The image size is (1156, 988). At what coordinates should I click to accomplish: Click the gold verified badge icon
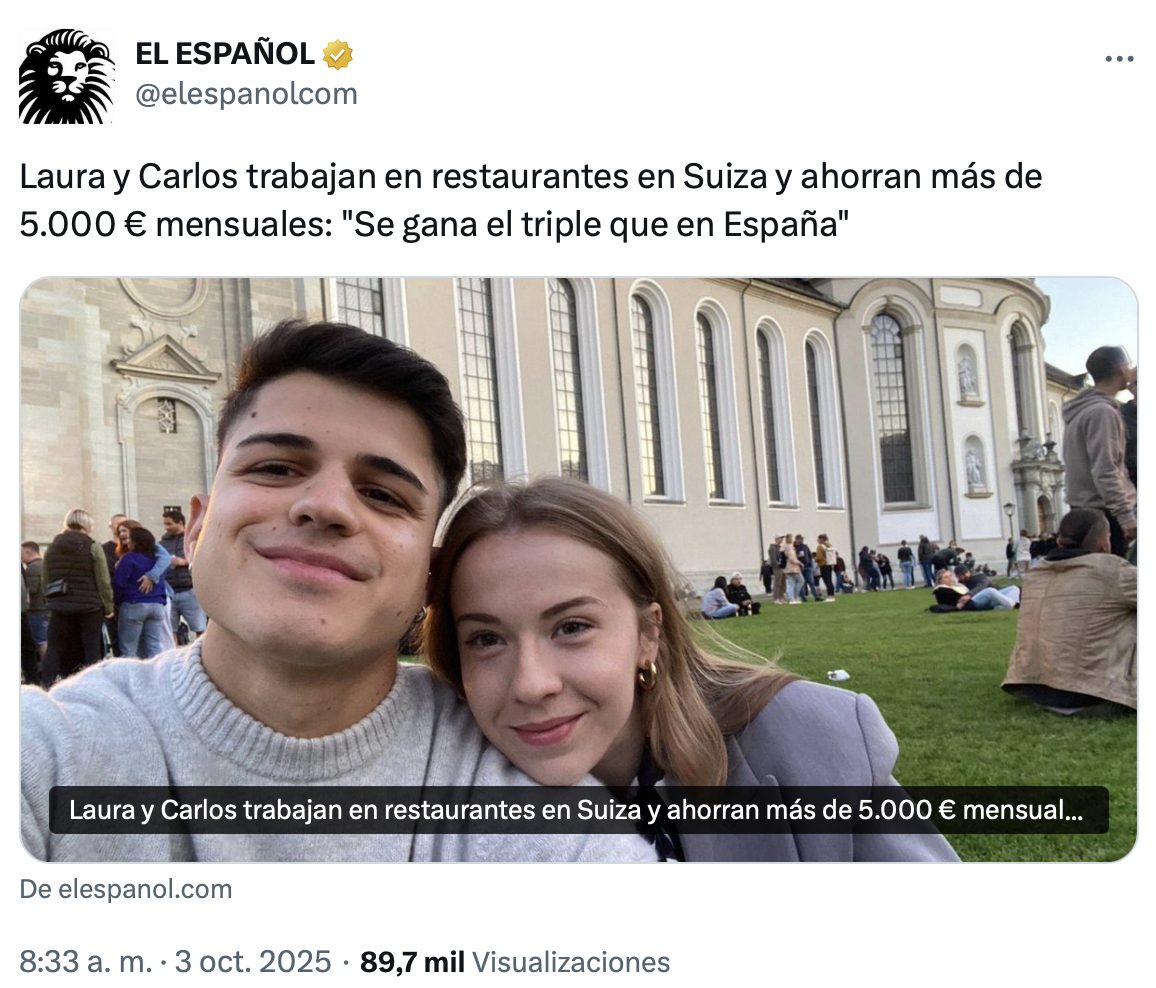click(x=338, y=55)
